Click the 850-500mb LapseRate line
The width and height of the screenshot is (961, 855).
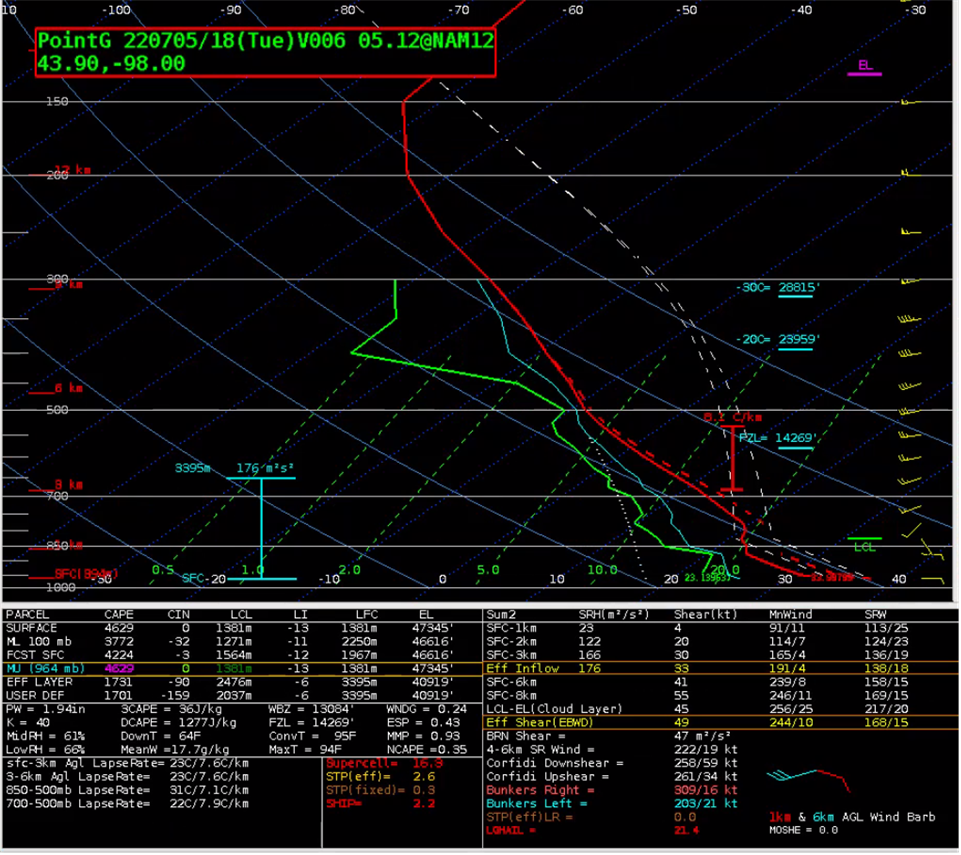pos(127,790)
